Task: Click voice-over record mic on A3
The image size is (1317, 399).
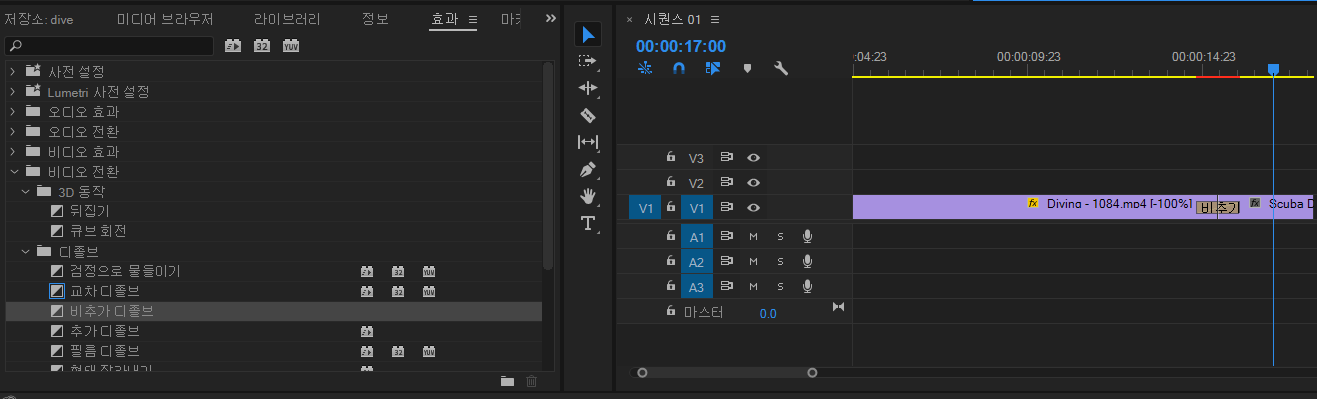Action: click(807, 287)
